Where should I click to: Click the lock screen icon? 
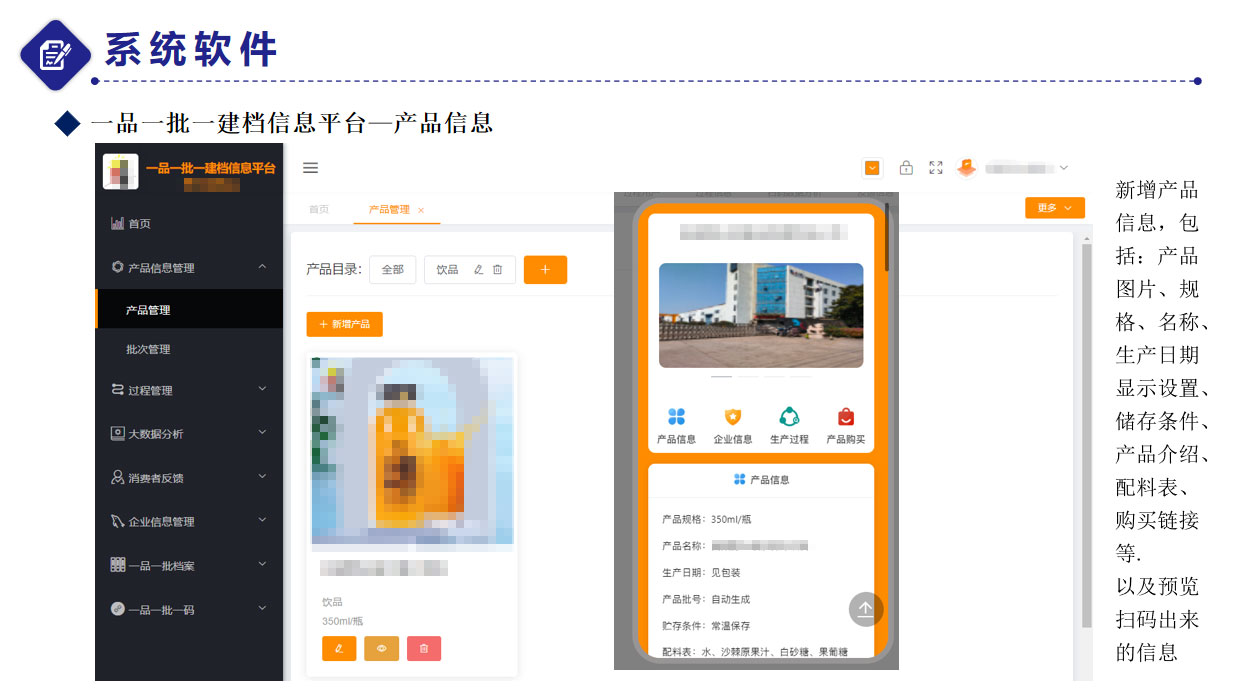(x=906, y=168)
